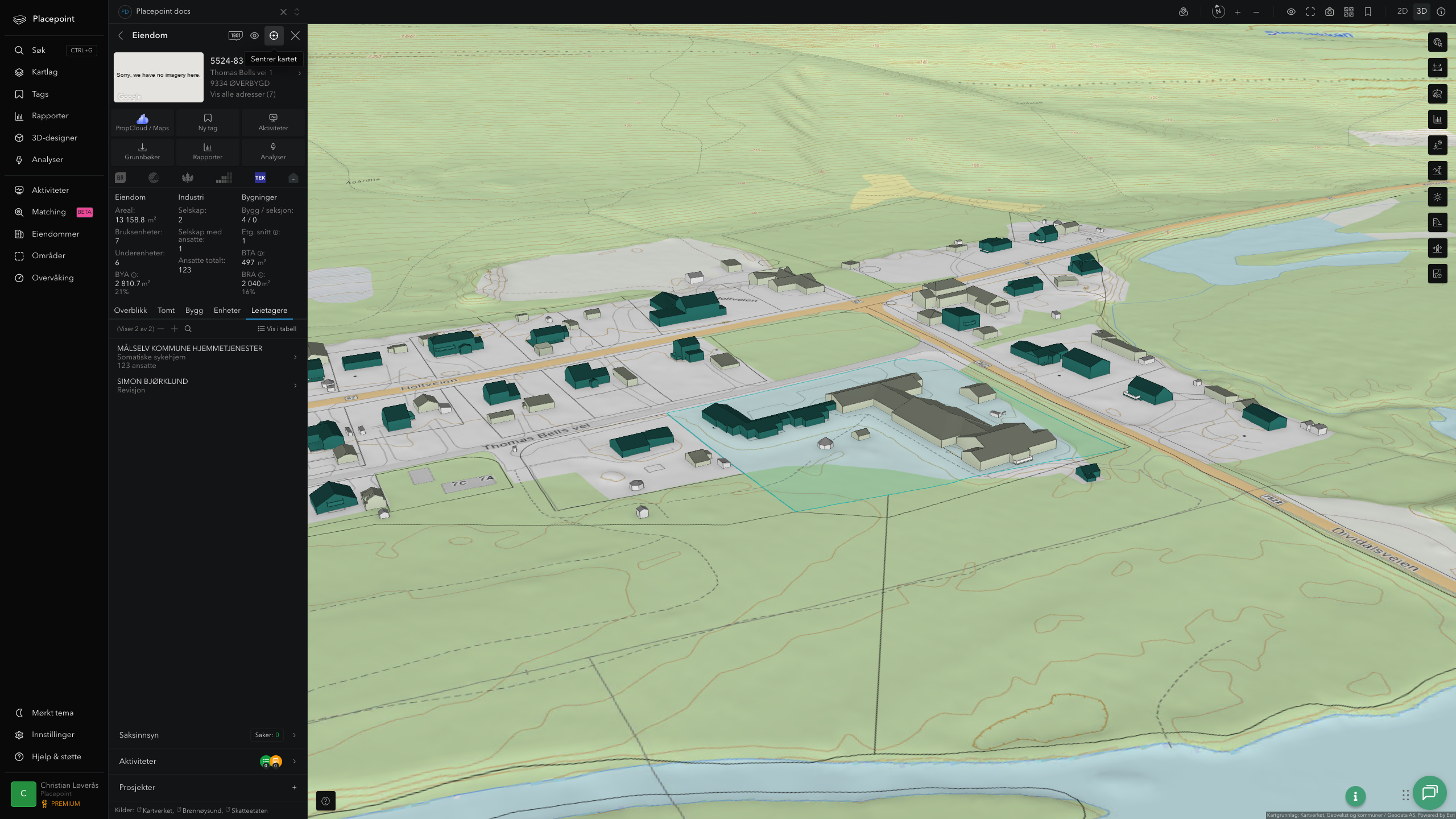Screen dimensions: 1456x819
Task: Open the 1881 lookup icon
Action: click(235, 35)
